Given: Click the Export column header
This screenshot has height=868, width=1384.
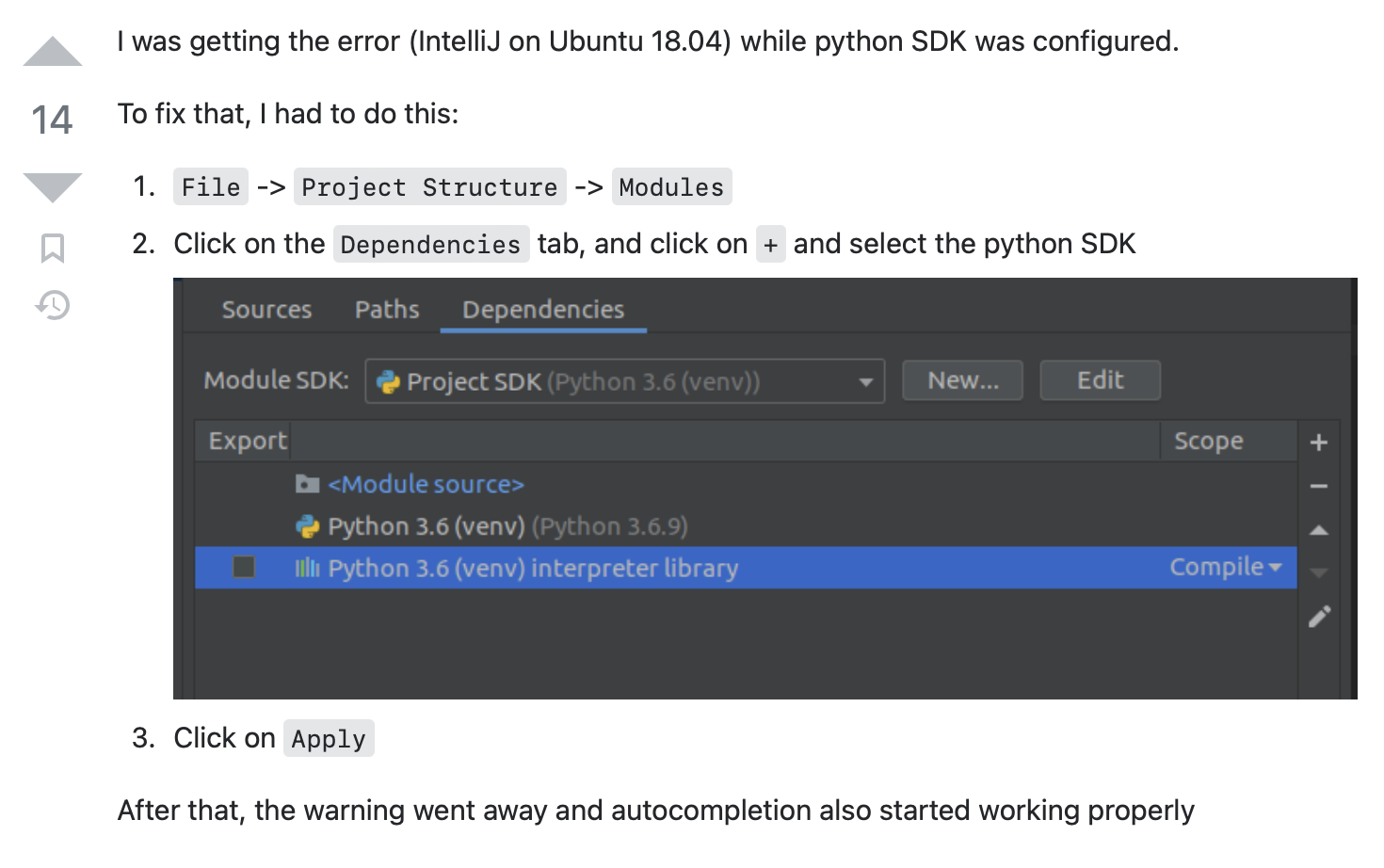Looking at the screenshot, I should coord(247,441).
